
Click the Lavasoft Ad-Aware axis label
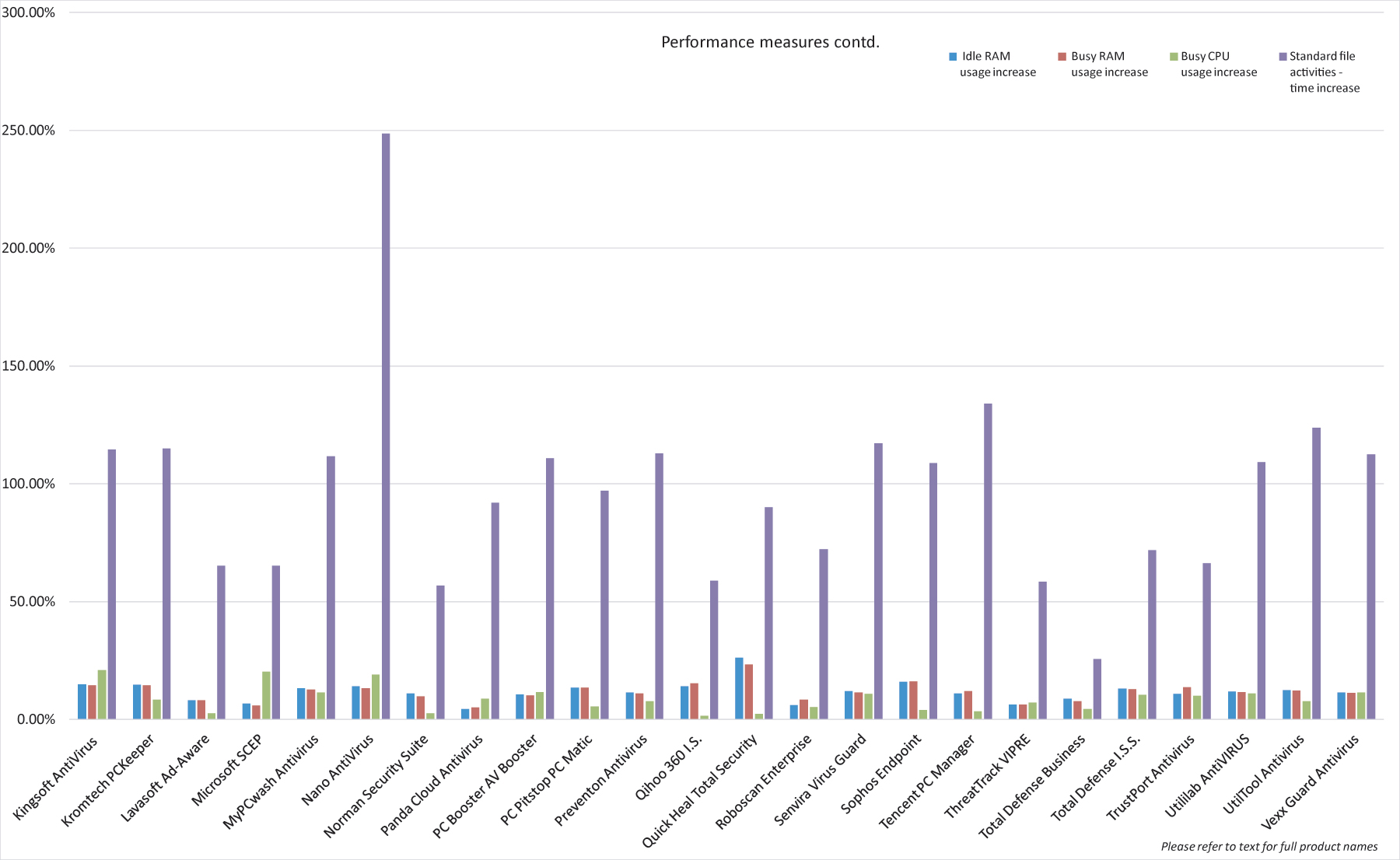(x=165, y=778)
